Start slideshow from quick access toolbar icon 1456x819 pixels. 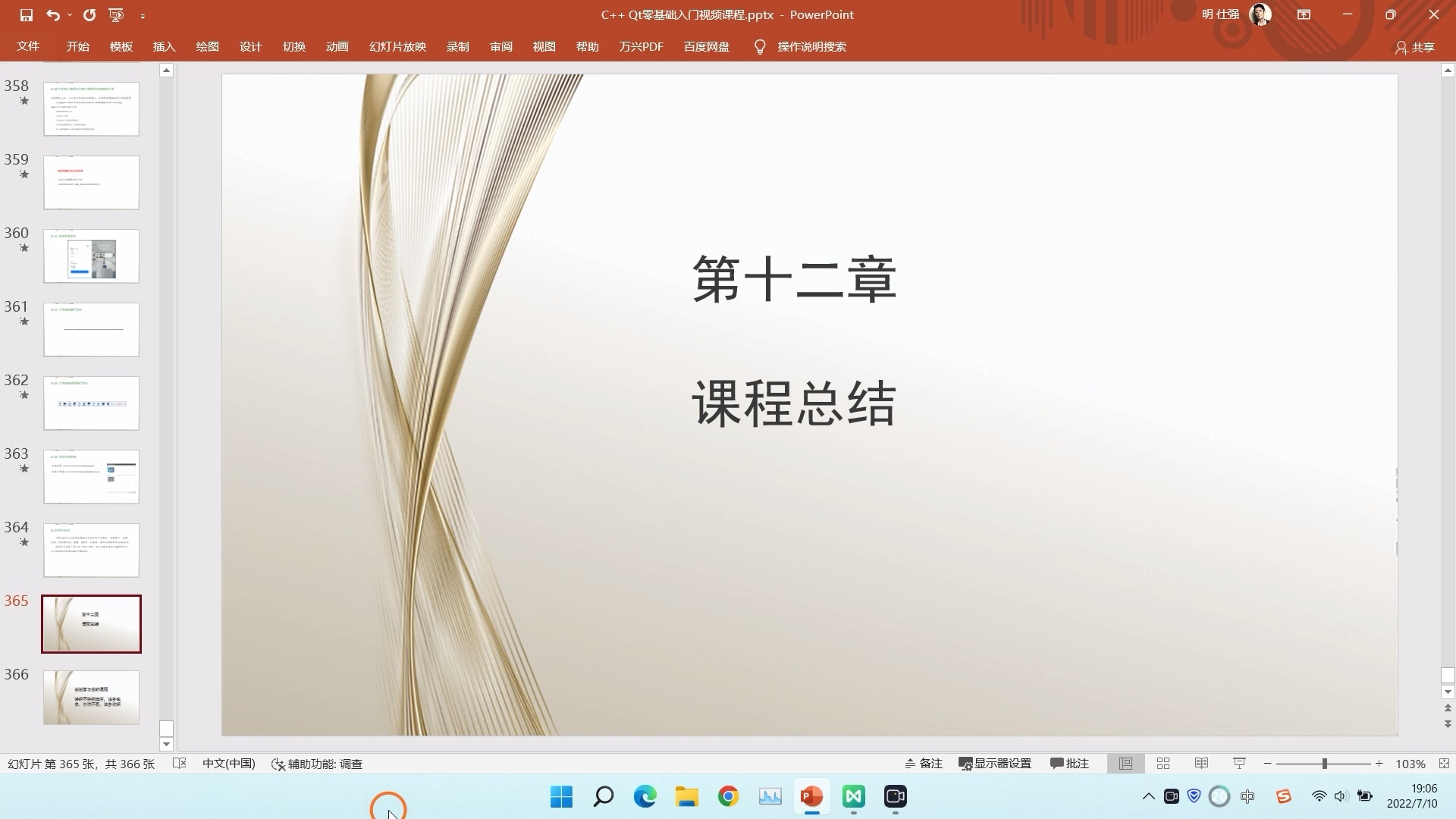[116, 14]
